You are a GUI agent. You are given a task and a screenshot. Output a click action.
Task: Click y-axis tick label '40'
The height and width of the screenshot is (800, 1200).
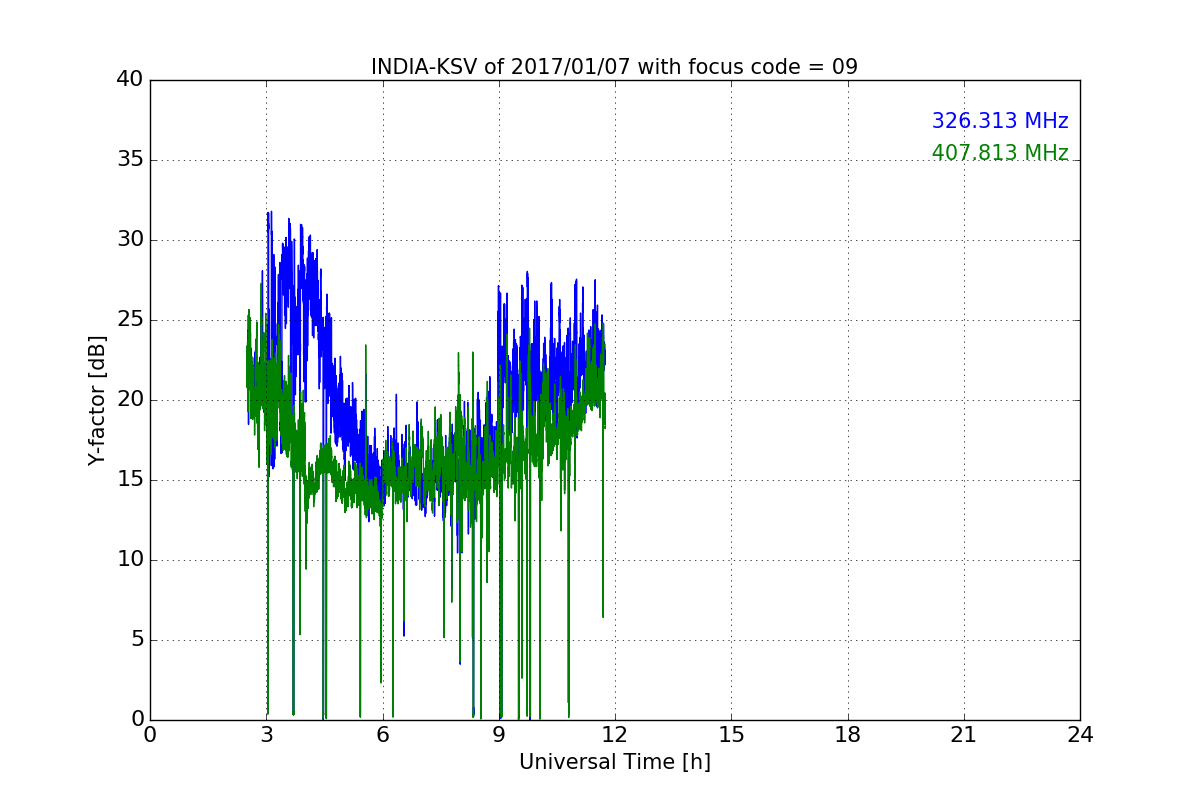point(130,80)
